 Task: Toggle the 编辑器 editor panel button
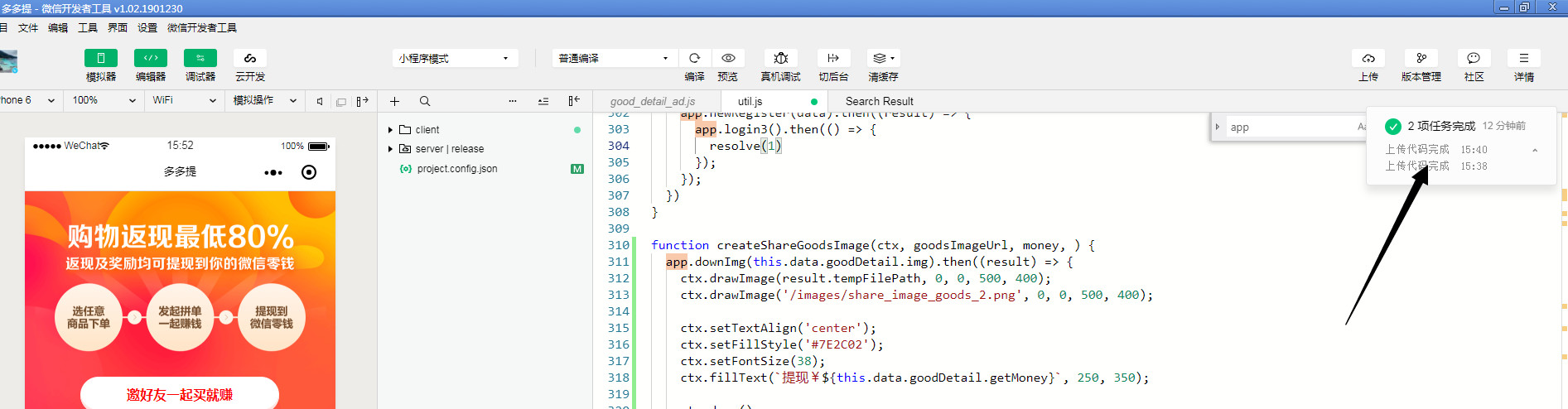pos(151,58)
